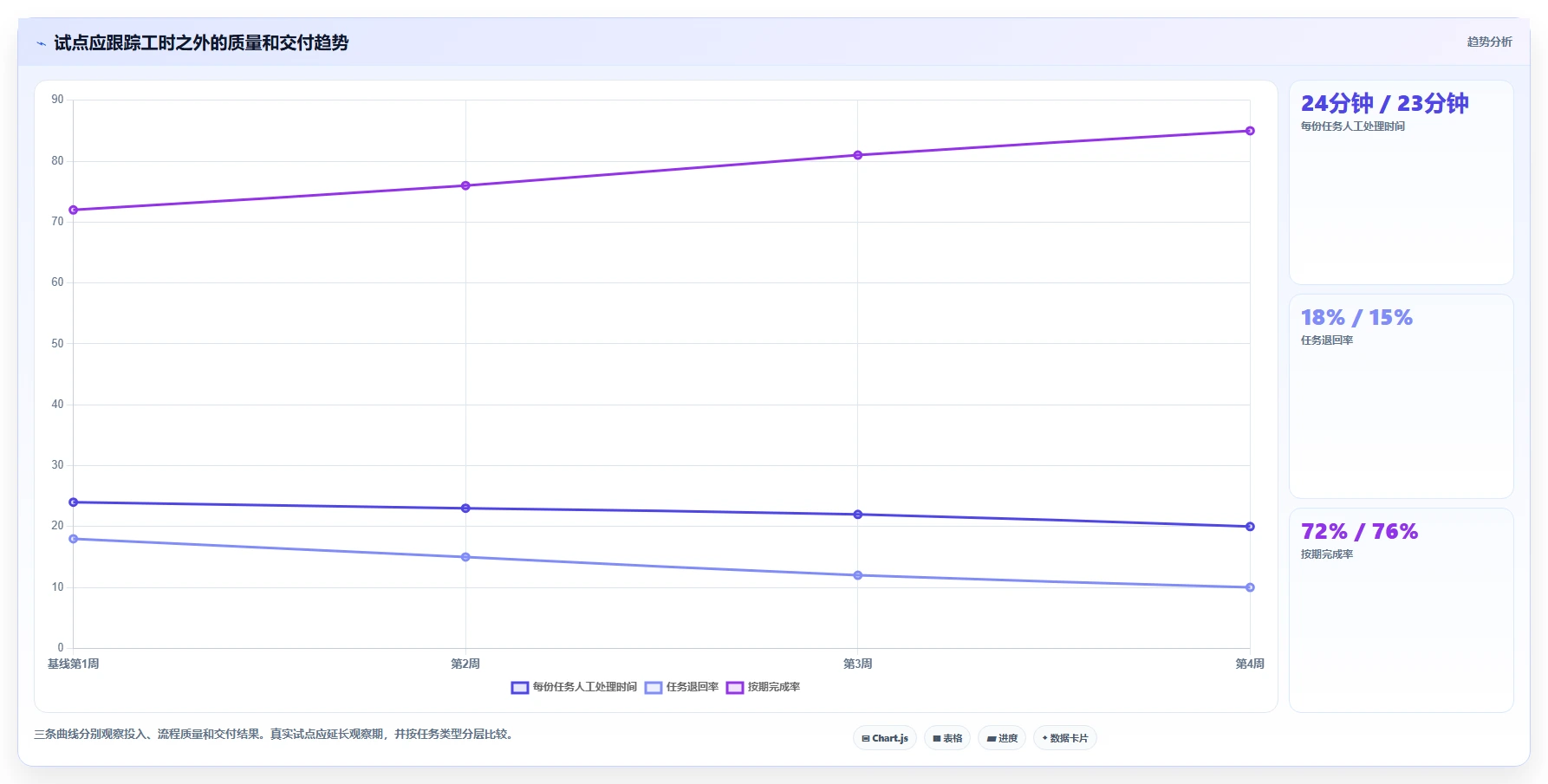Click the title 试点应跟踪工时之外的质量和交付趋势
This screenshot has width=1548, height=784.
tap(201, 43)
